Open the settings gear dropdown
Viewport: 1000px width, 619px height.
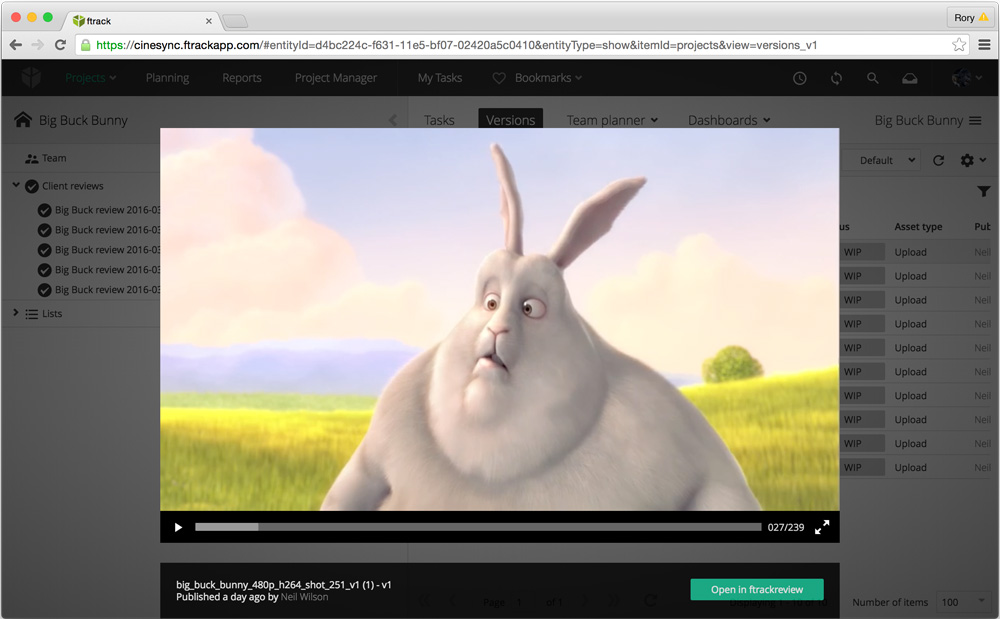[x=973, y=160]
